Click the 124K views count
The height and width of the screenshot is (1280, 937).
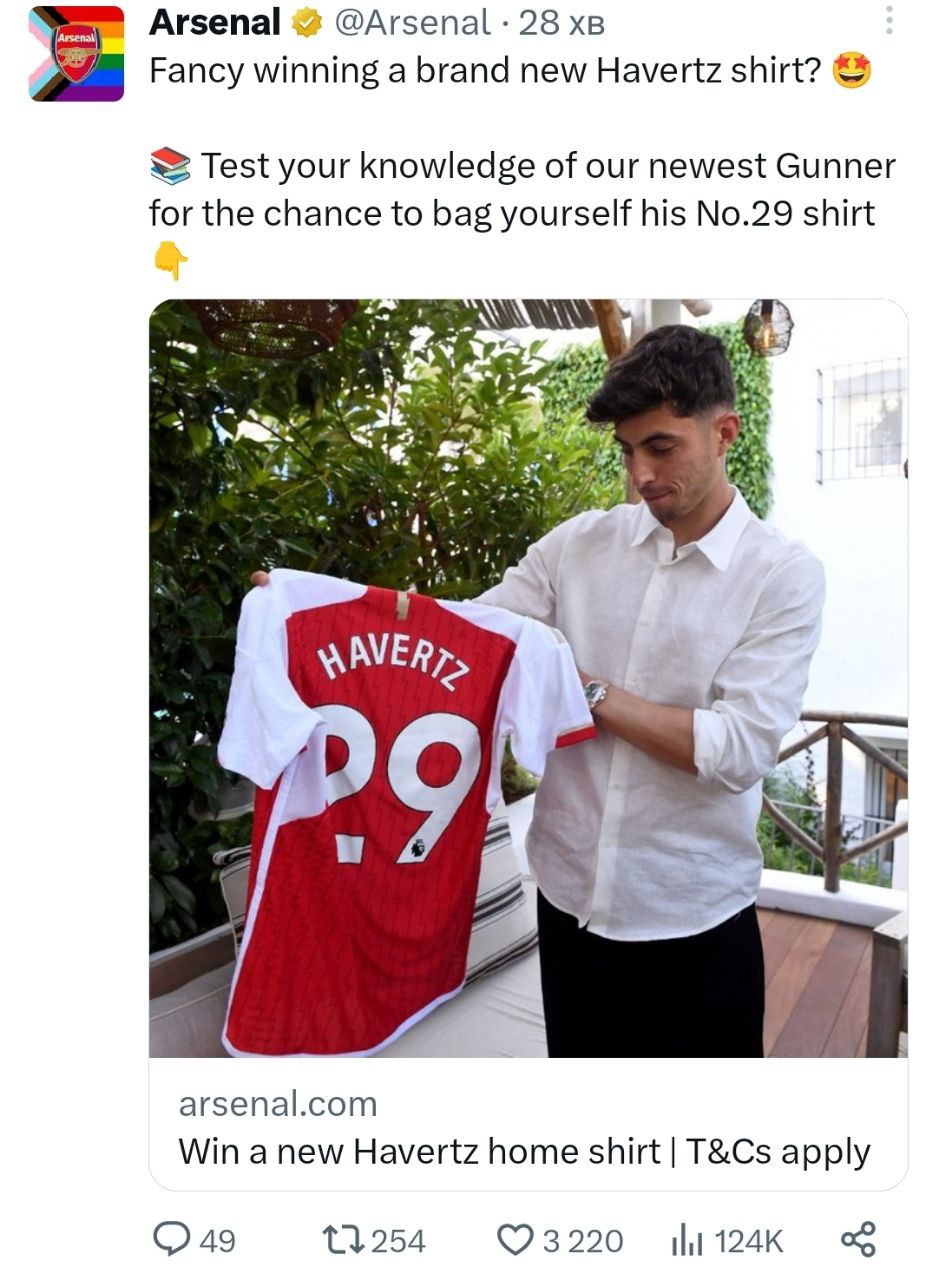point(750,1241)
